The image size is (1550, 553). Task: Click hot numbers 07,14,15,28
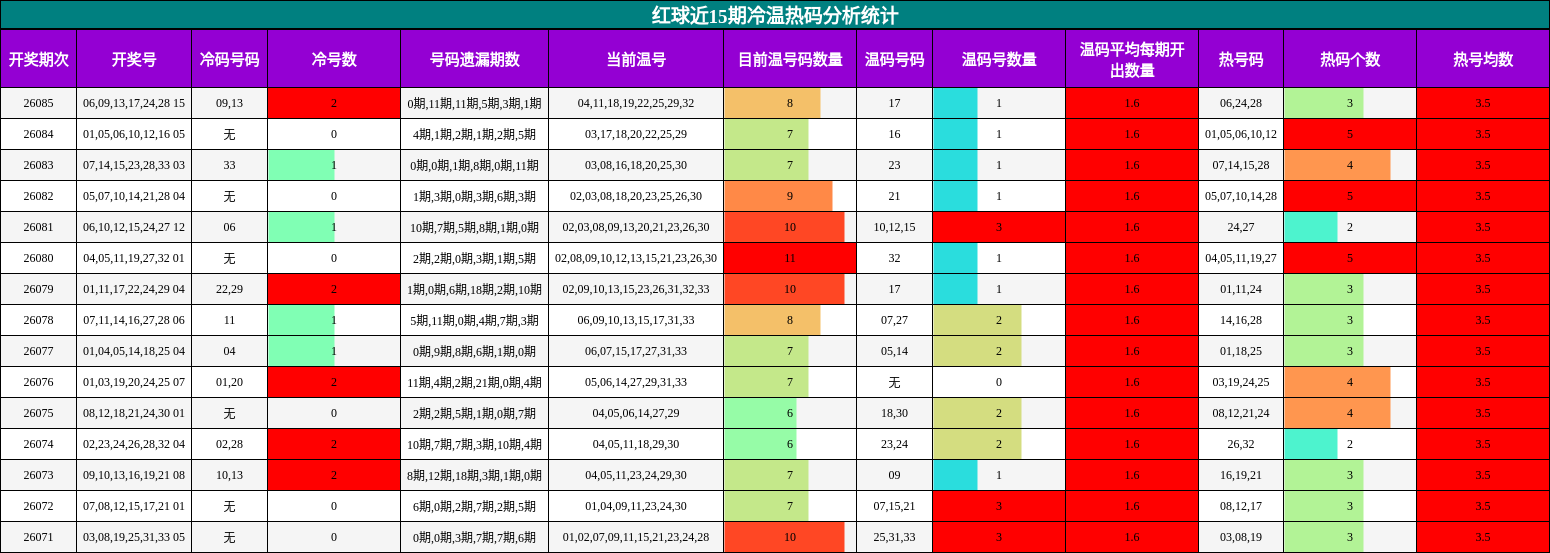[1241, 165]
